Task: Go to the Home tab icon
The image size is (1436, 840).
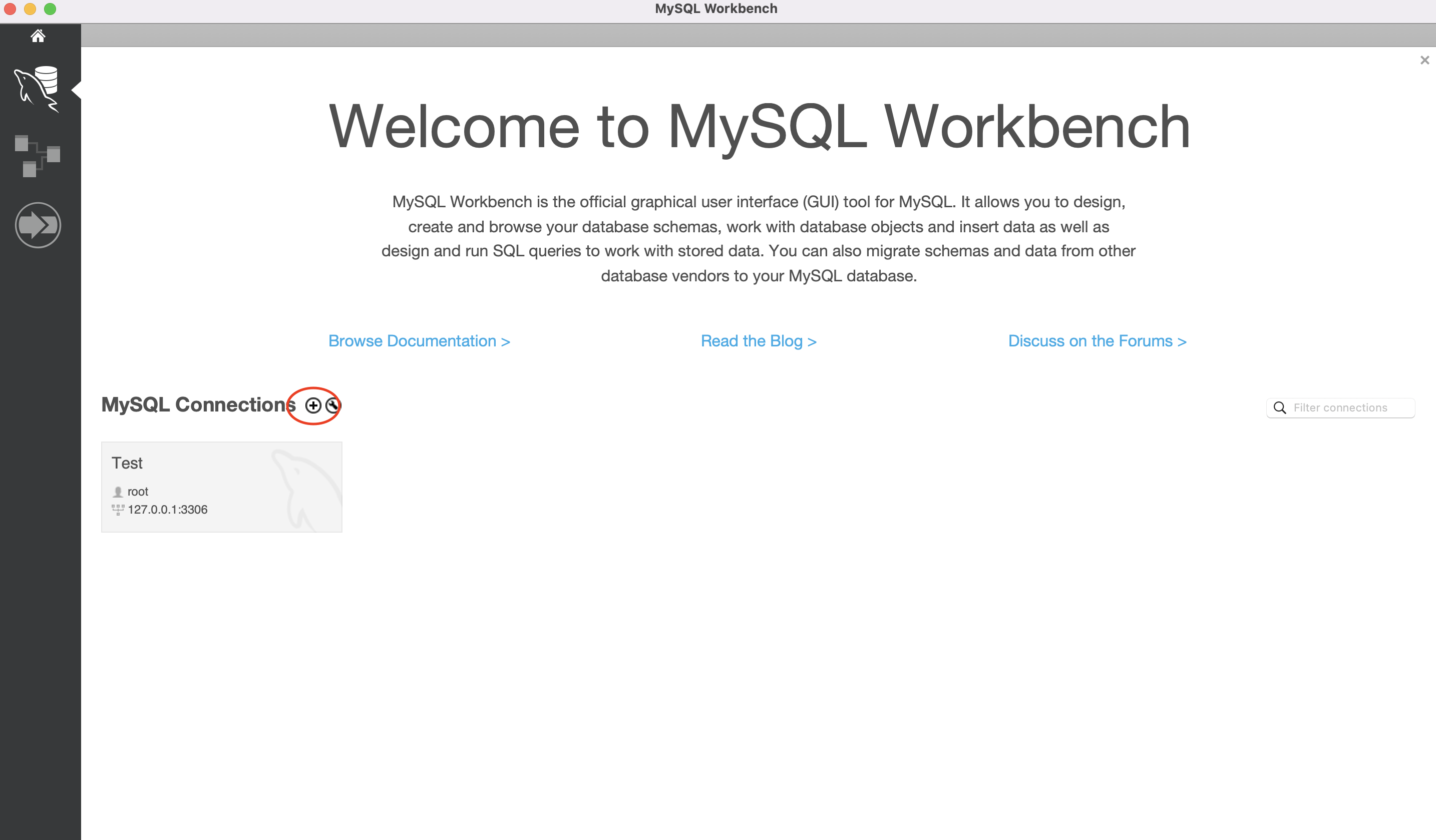Action: point(38,36)
